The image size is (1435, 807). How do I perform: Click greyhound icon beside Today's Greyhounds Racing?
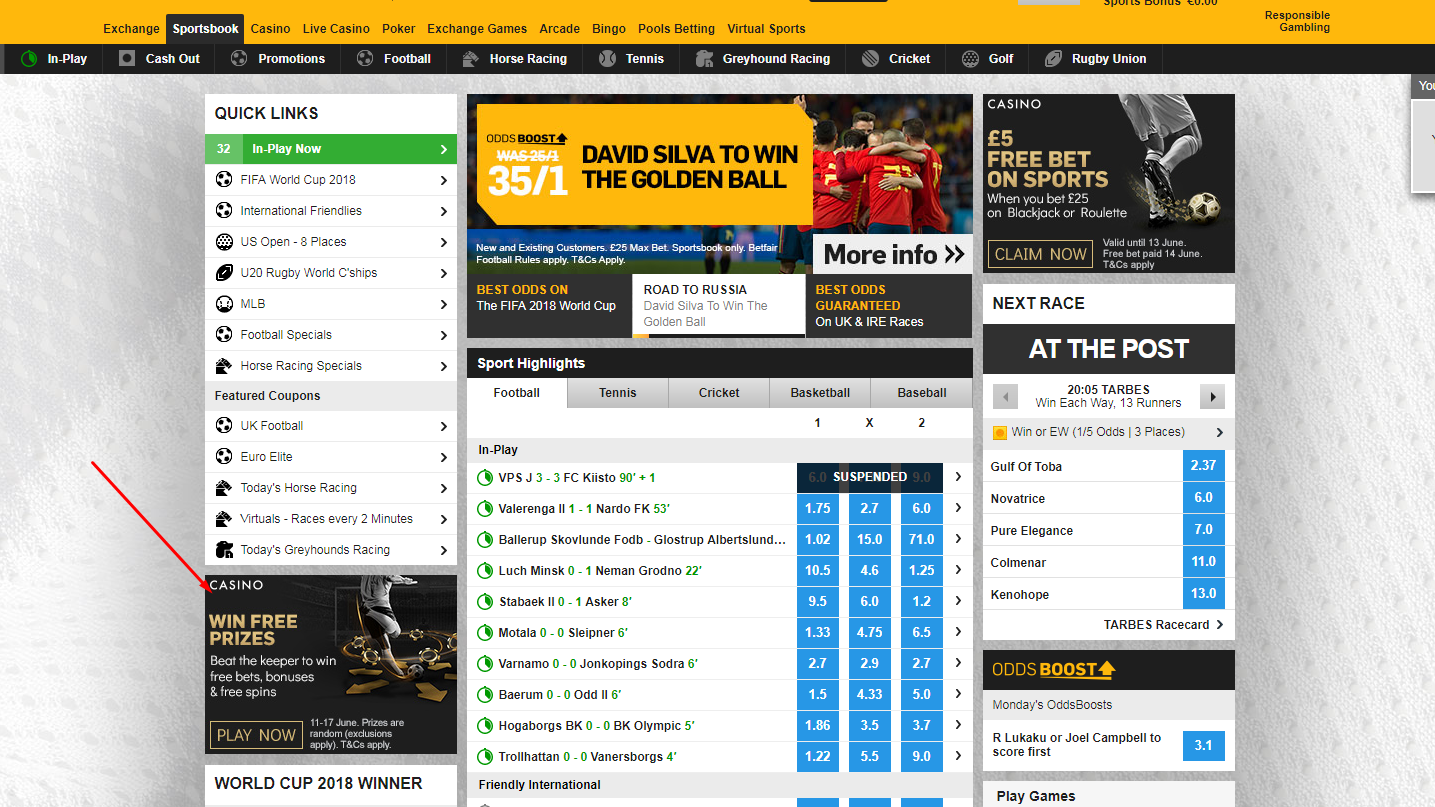(x=224, y=550)
